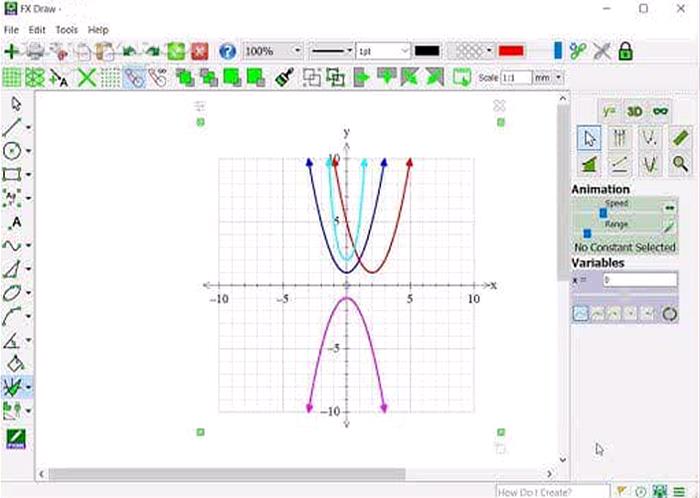This screenshot has height=498, width=700.
Task: Click the printer icon
Action: 35,51
